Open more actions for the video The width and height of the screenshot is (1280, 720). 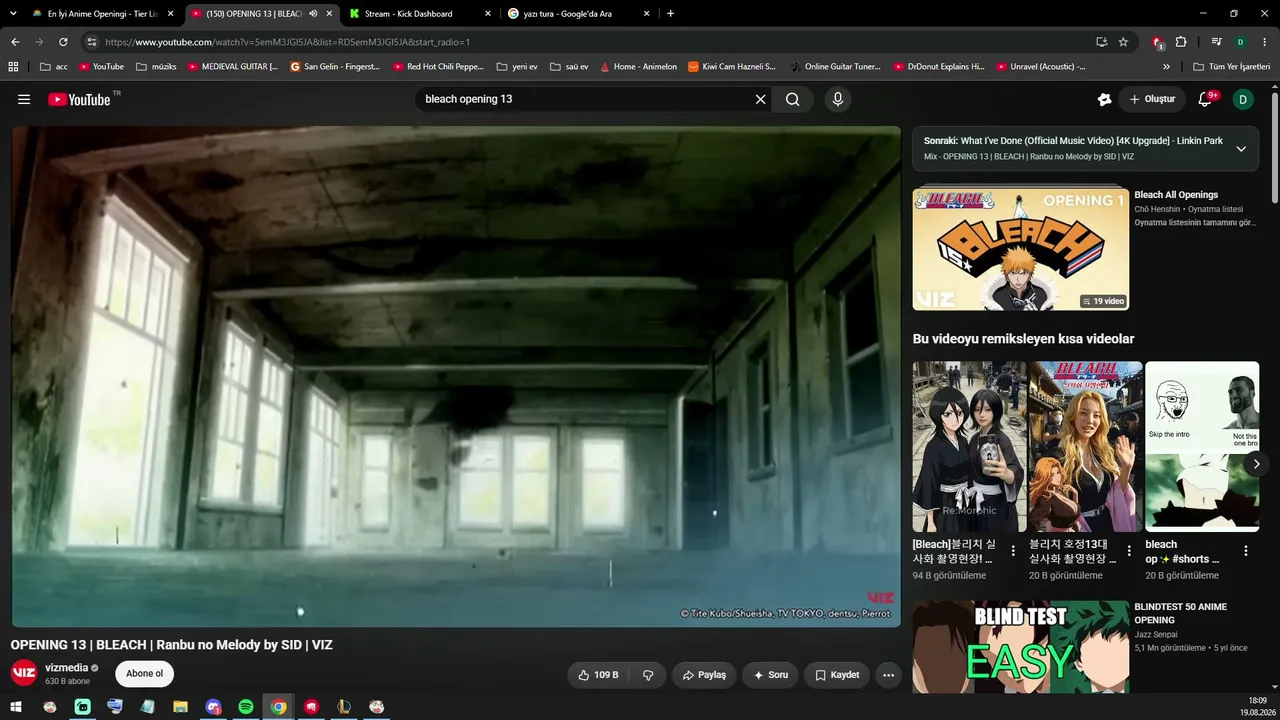pyautogui.click(x=888, y=675)
